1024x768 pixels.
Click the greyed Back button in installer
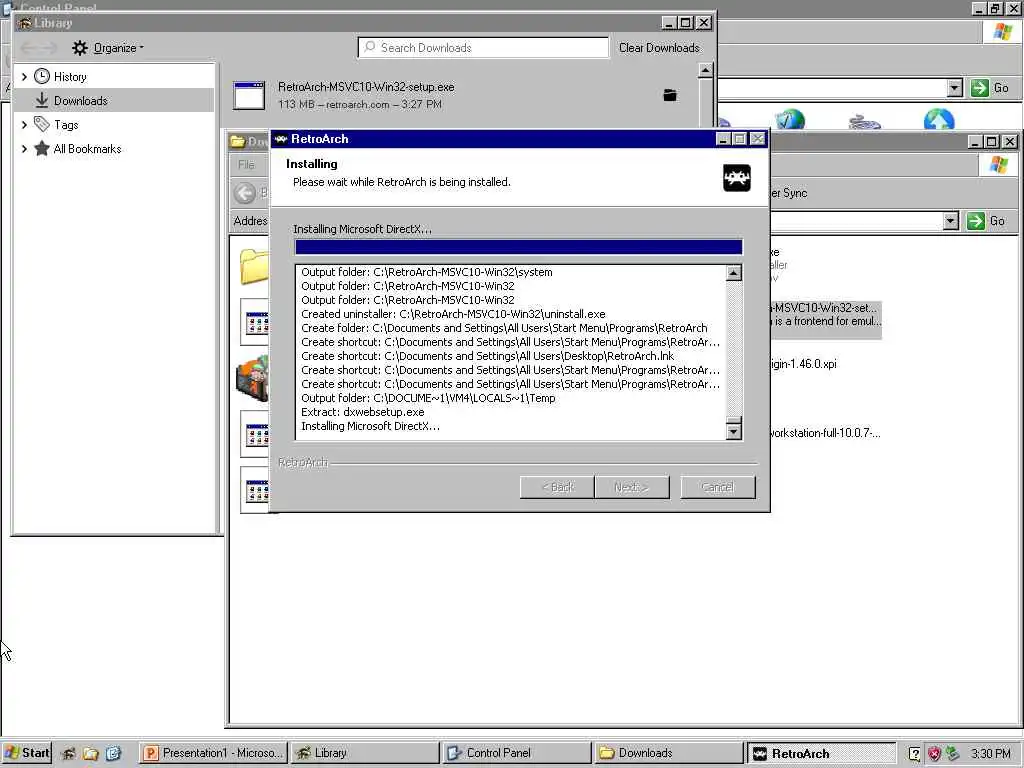557,487
